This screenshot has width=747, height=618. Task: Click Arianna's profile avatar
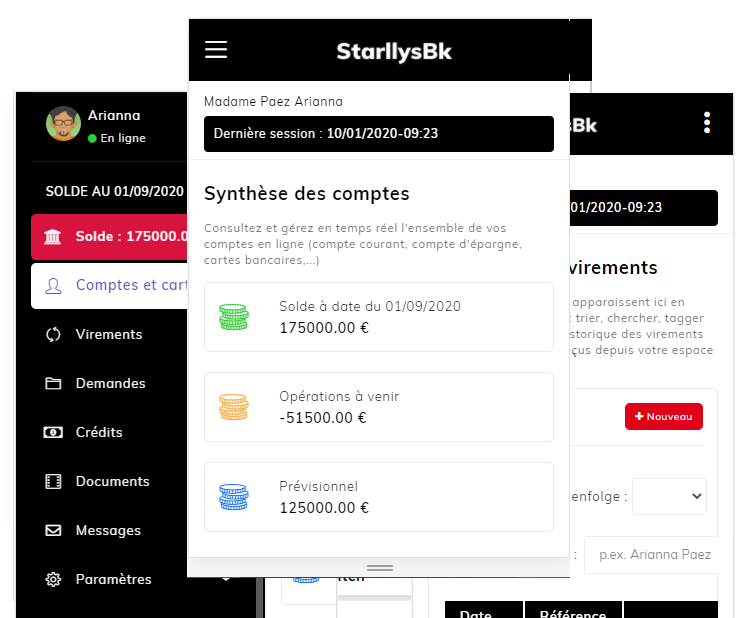coord(63,124)
